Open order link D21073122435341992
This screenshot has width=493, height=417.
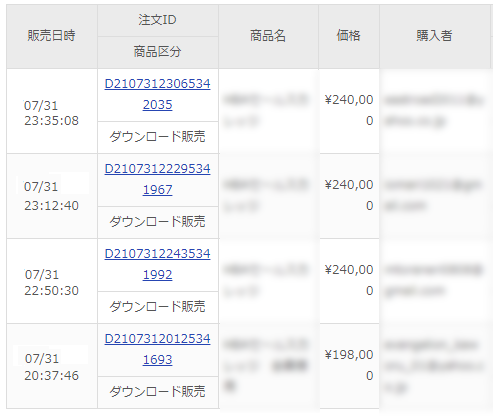pyautogui.click(x=157, y=264)
